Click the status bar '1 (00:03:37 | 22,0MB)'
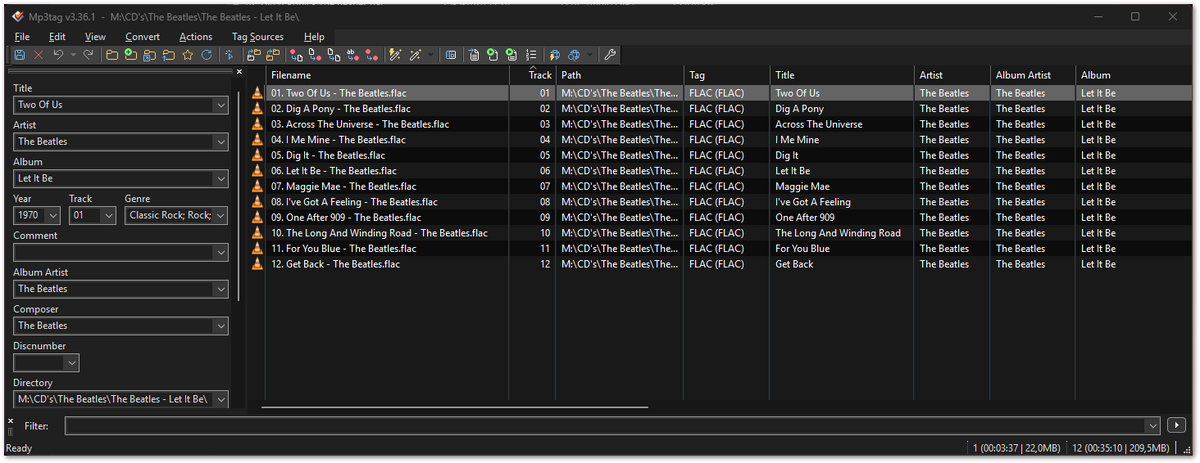1200x463 pixels. click(1017, 448)
